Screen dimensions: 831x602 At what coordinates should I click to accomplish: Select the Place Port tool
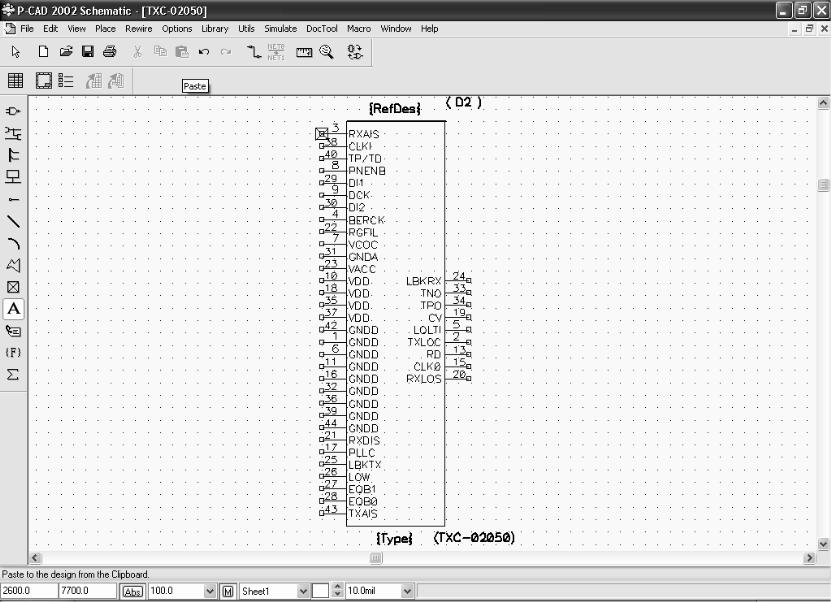(13, 177)
